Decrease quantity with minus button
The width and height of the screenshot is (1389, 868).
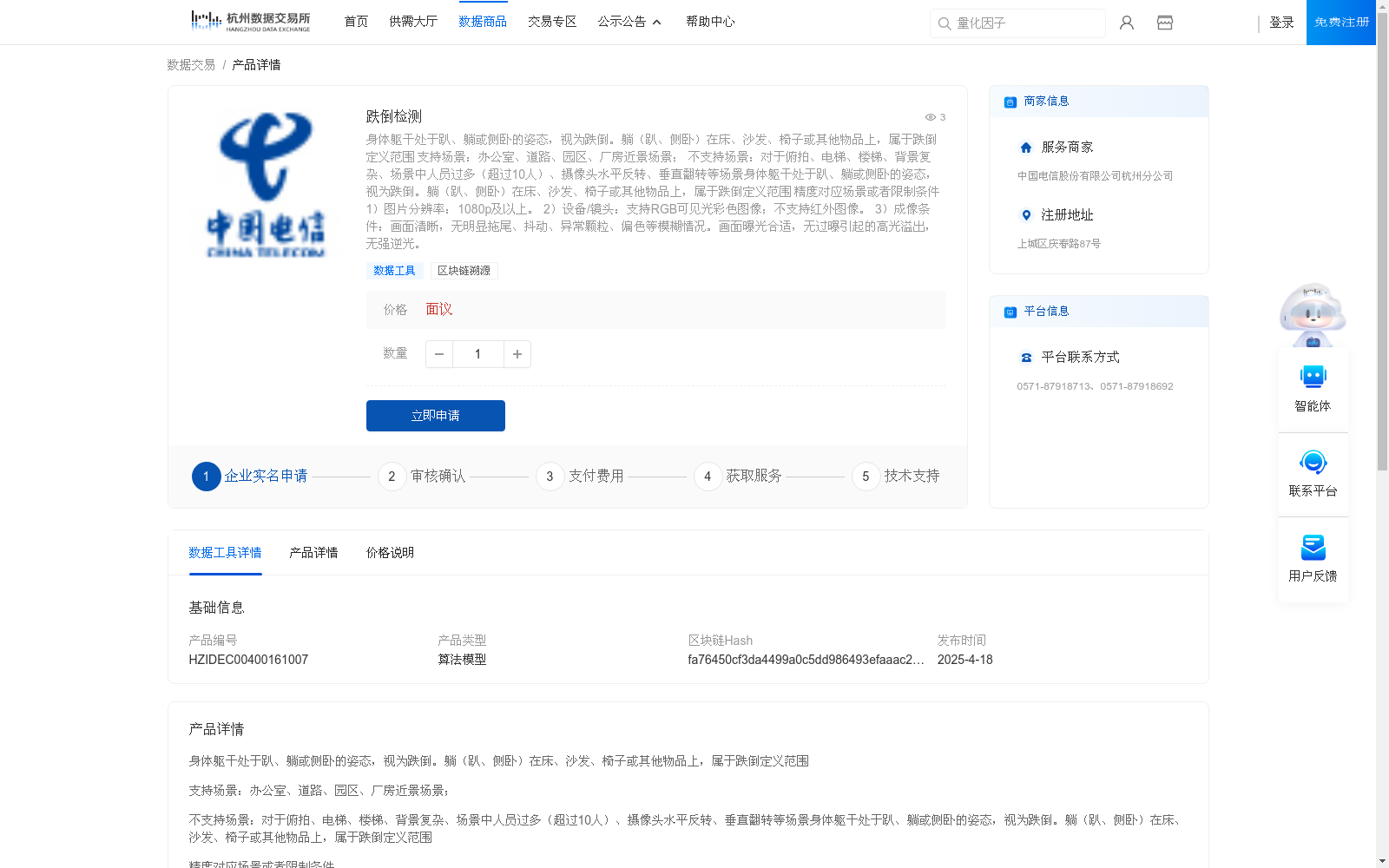[x=439, y=354]
